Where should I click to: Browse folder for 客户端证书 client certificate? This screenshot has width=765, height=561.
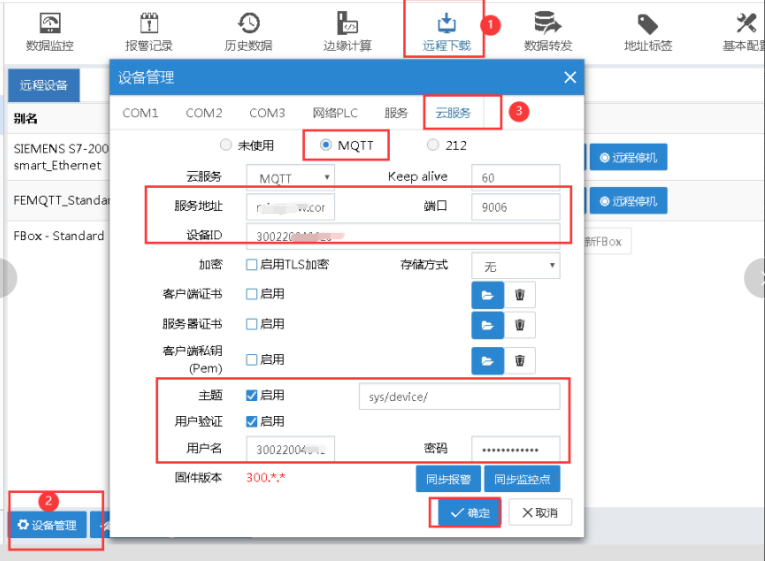487,294
